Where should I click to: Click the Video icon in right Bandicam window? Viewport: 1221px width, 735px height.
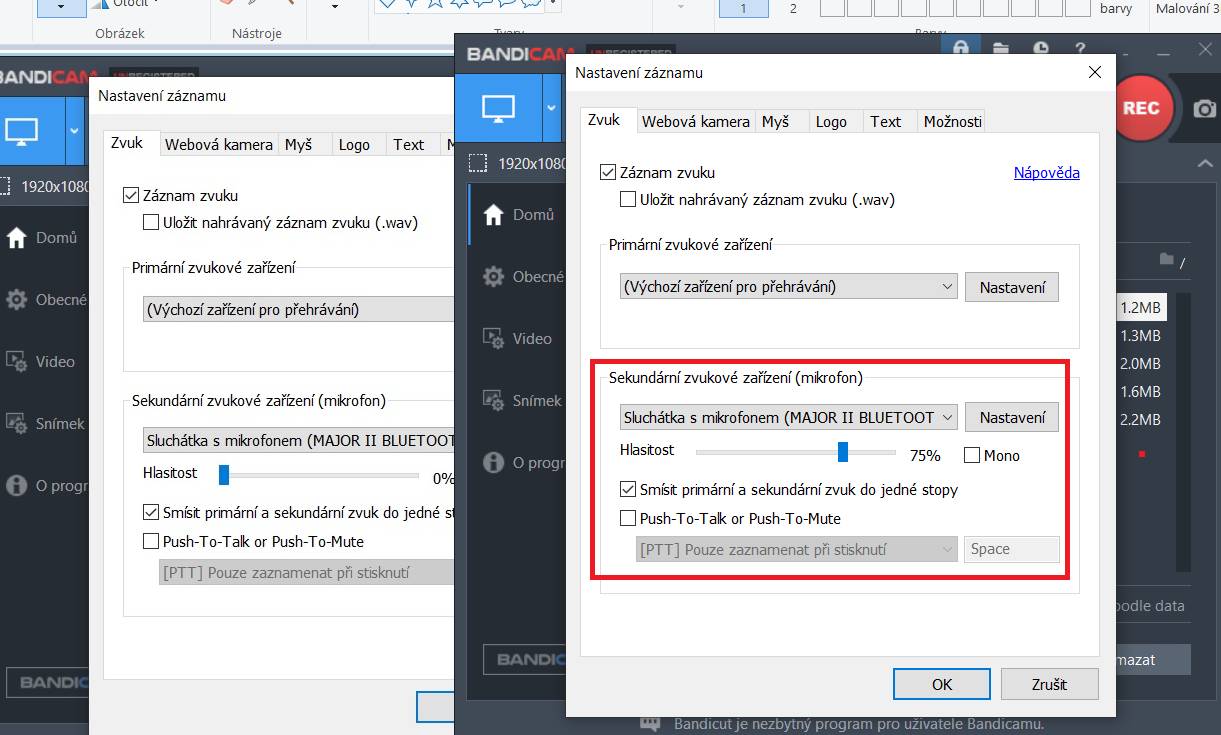click(x=494, y=338)
